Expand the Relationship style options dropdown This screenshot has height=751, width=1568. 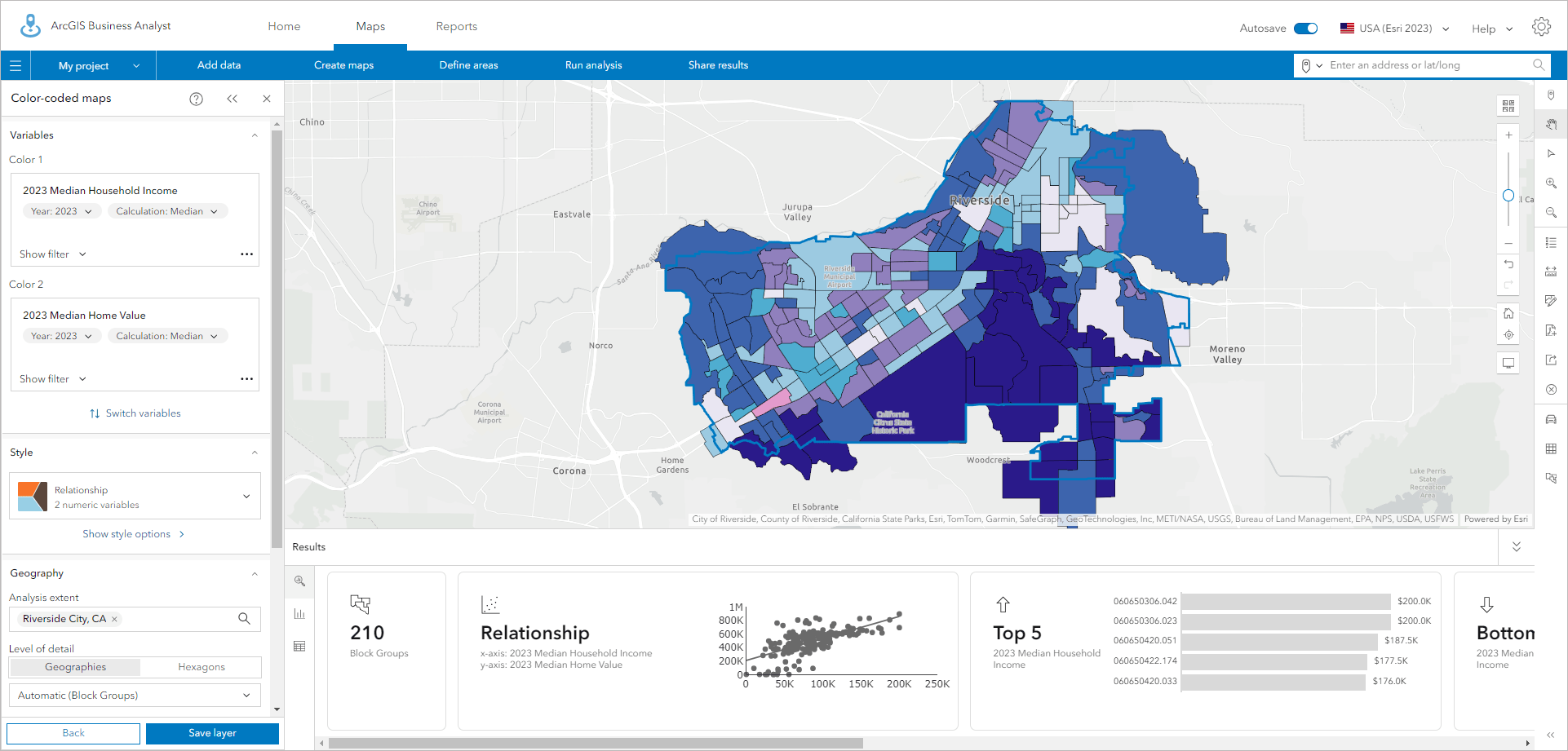tap(246, 496)
